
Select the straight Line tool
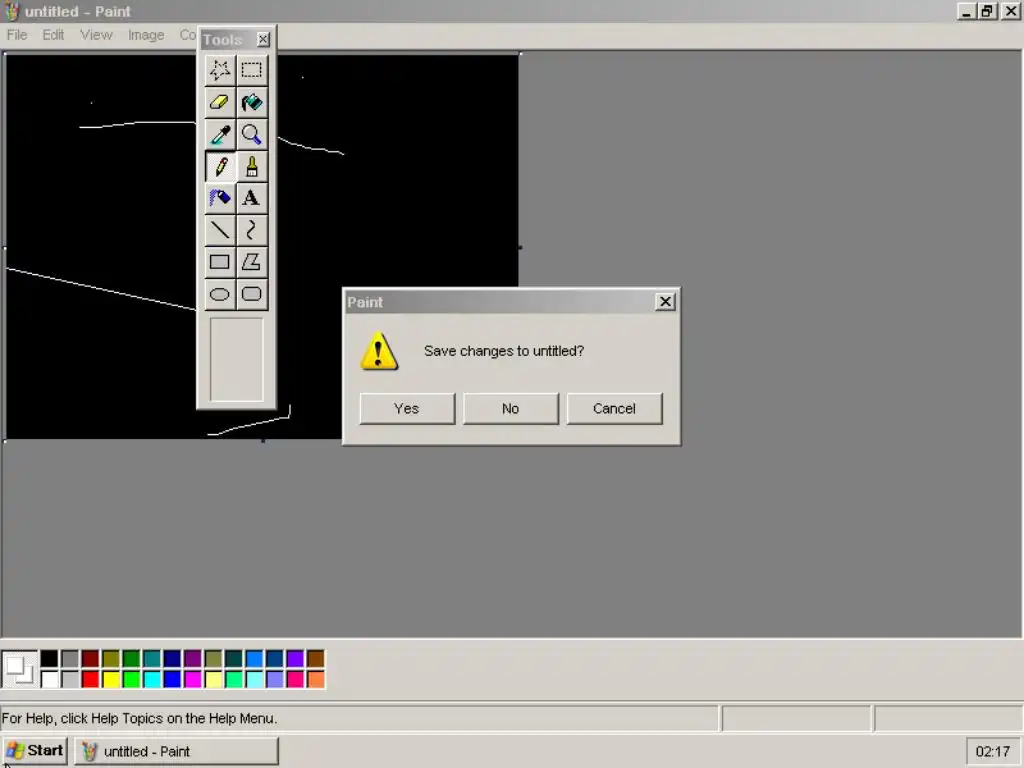pos(220,230)
